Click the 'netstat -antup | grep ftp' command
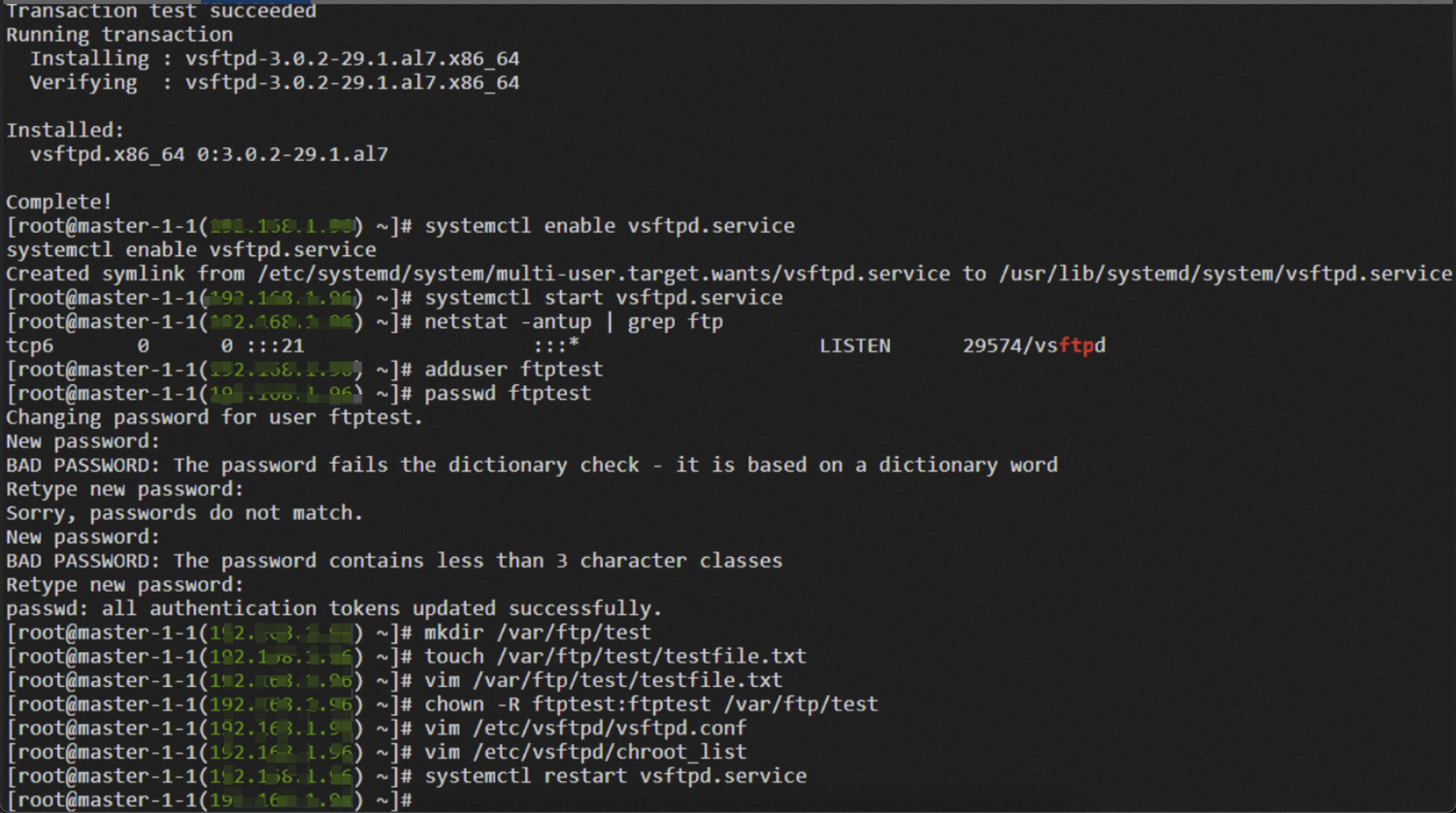 coord(573,322)
